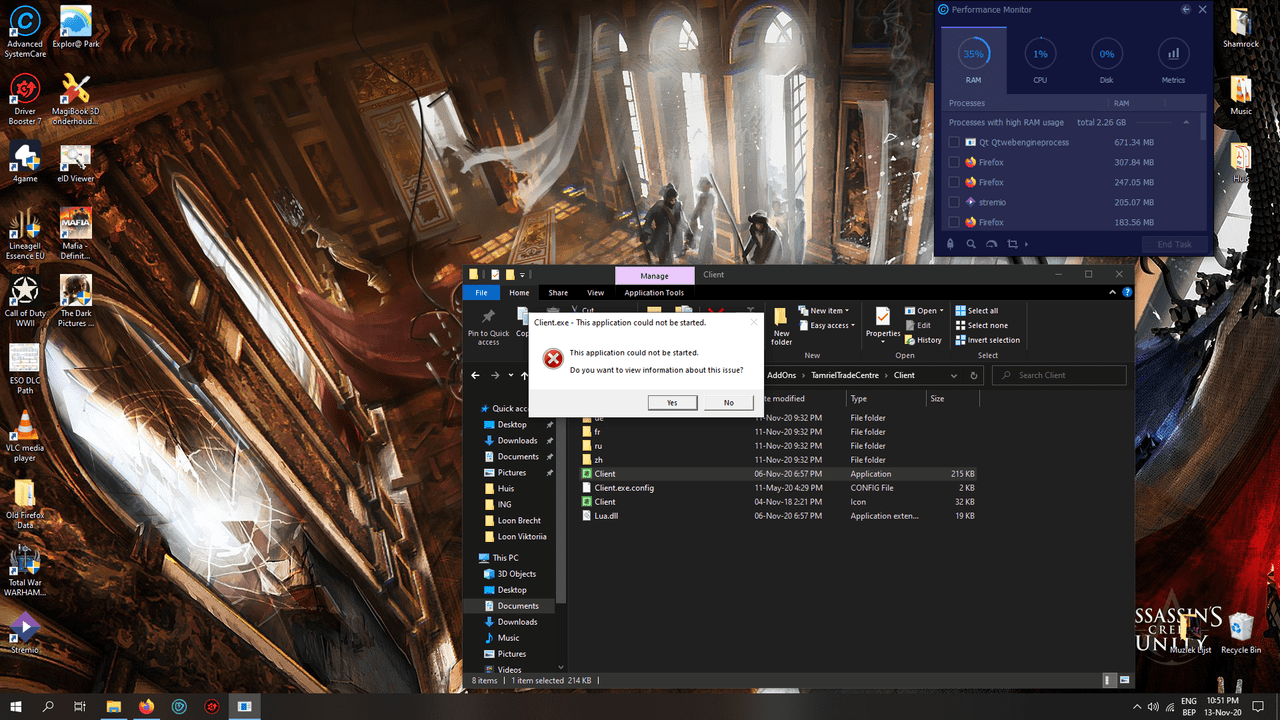Screen dimensions: 1280x720
Task: Select the Stremio desktop shortcut
Action: 24,633
